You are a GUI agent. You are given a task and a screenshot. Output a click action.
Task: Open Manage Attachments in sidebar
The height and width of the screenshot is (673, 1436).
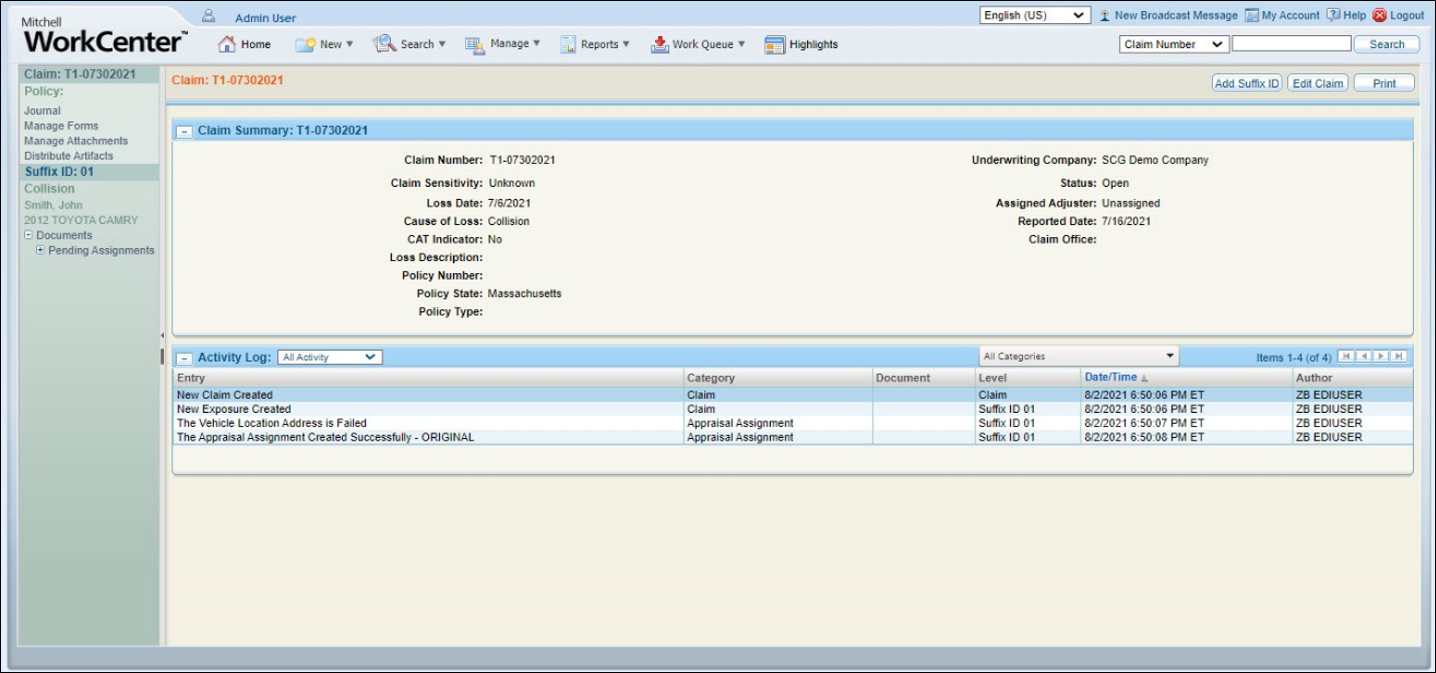pos(76,141)
